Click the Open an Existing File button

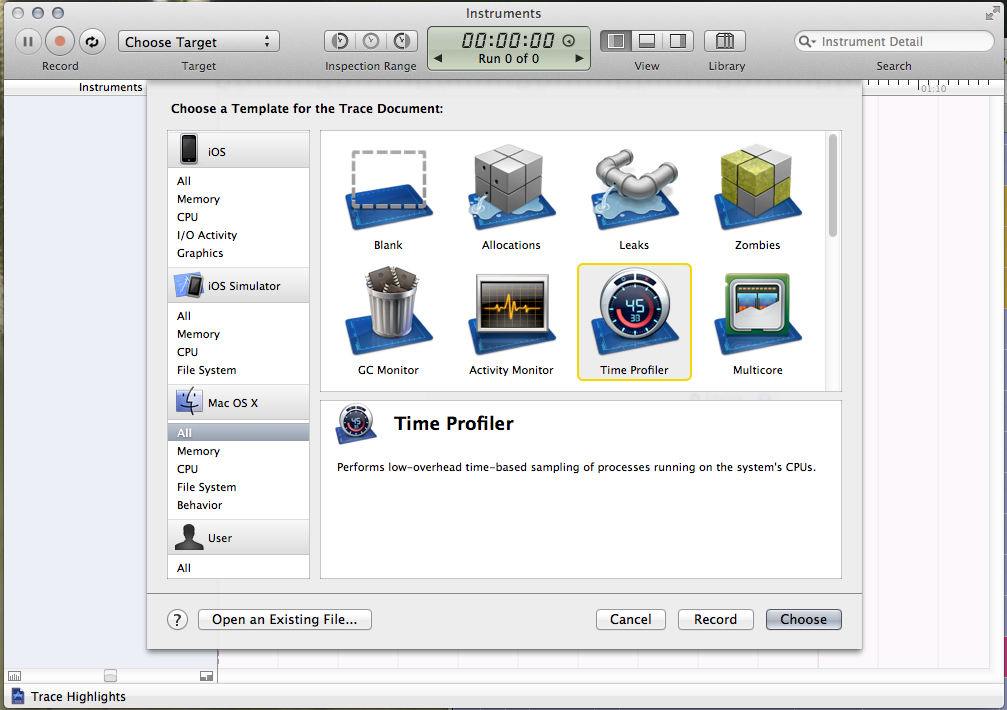click(284, 620)
